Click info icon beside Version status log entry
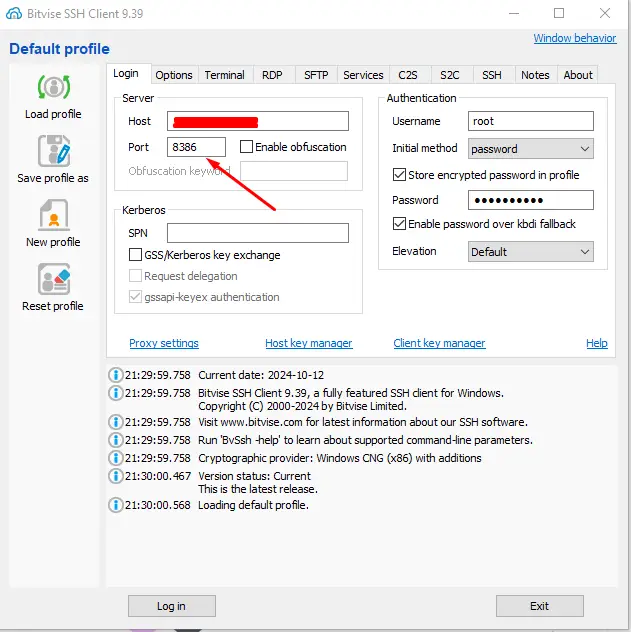This screenshot has width=631, height=632. click(x=116, y=476)
